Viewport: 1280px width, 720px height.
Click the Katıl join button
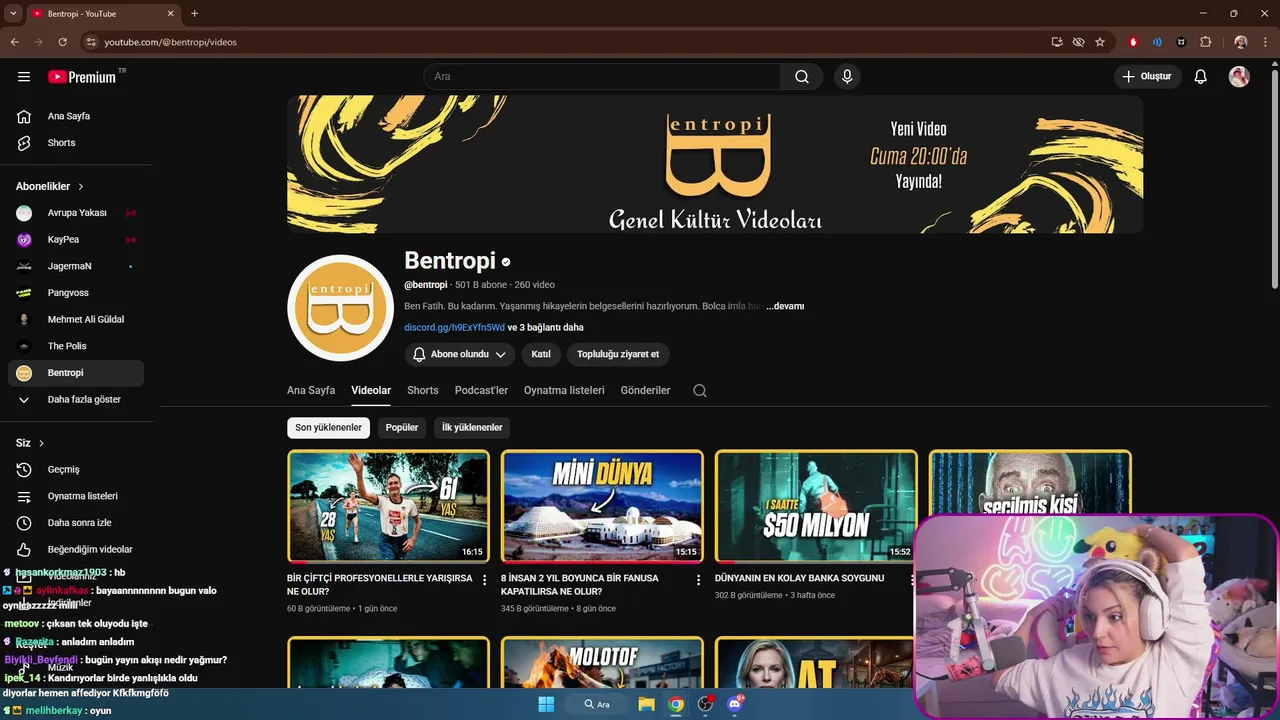tap(541, 354)
